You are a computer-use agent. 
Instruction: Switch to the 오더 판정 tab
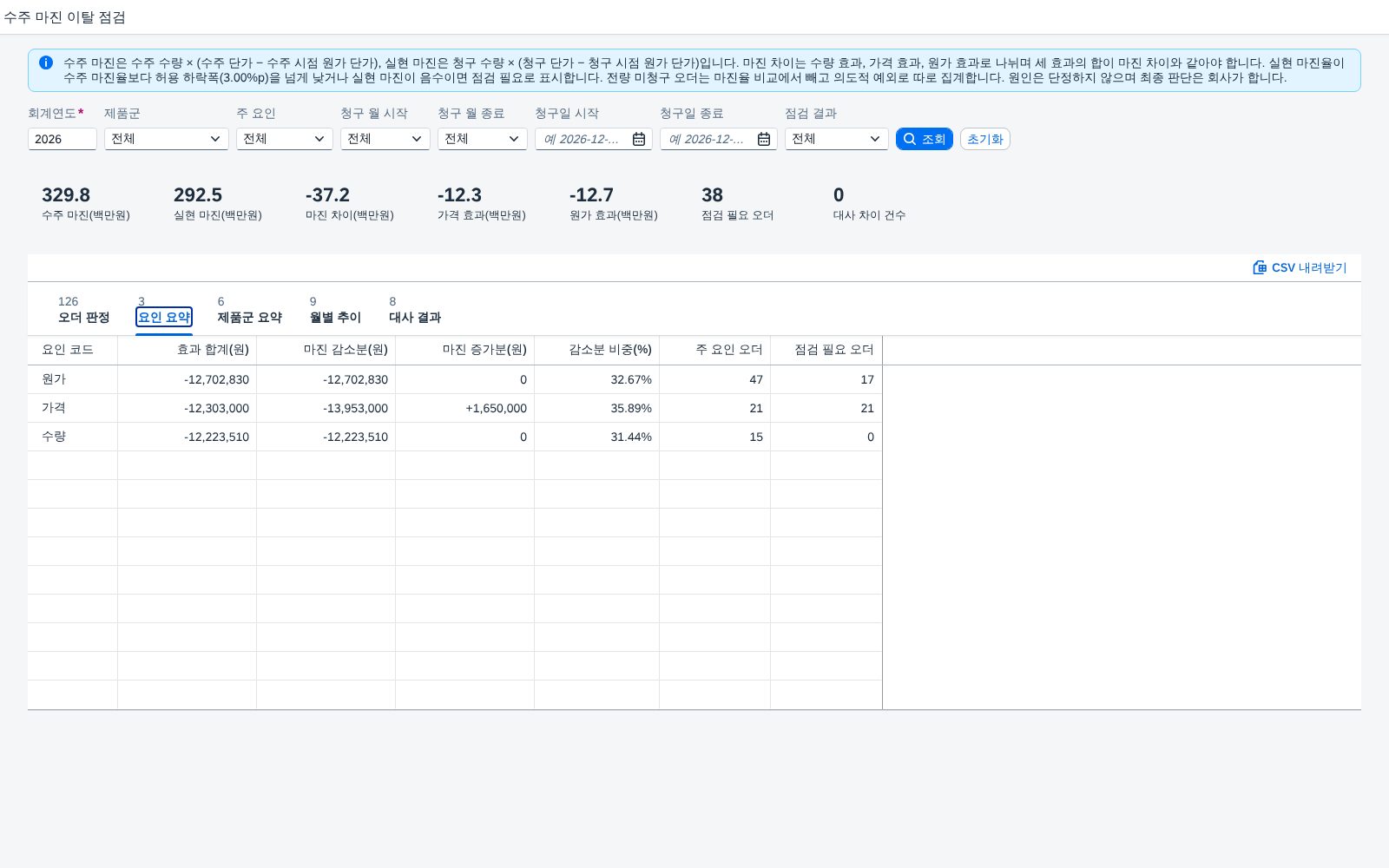(84, 318)
